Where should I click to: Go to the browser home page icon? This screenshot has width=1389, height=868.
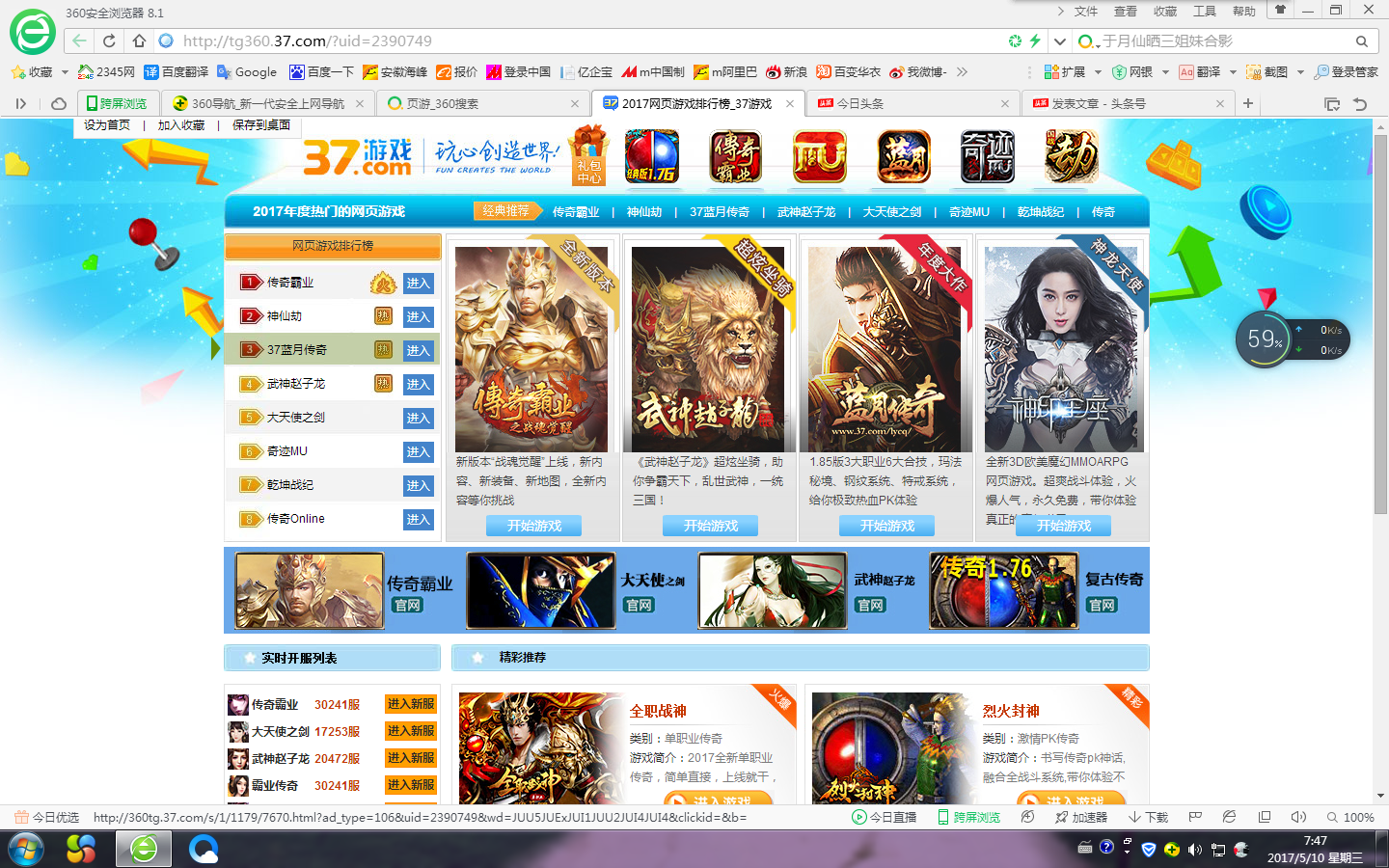pos(139,41)
